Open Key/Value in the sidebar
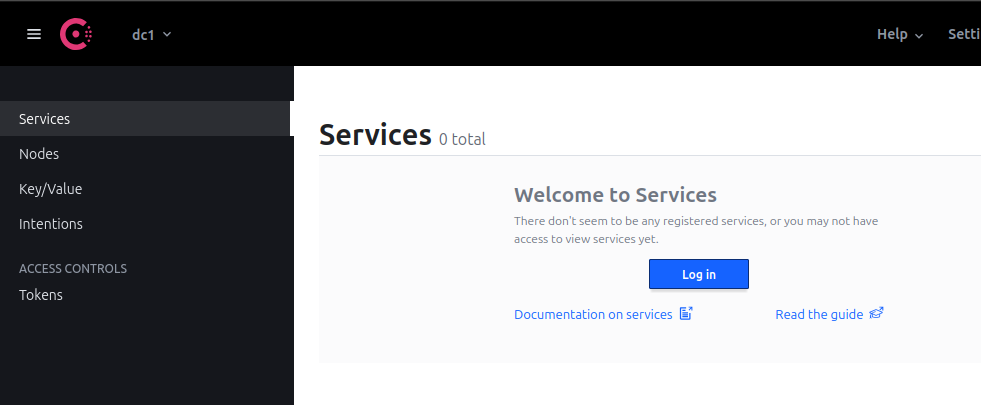This screenshot has width=981, height=405. [x=146, y=188]
